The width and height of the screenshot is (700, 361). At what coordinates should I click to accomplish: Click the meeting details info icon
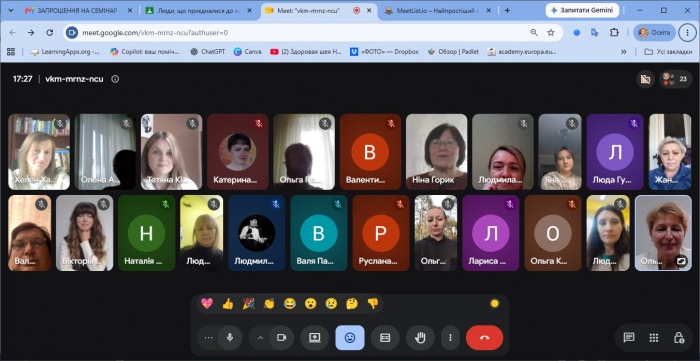[115, 79]
